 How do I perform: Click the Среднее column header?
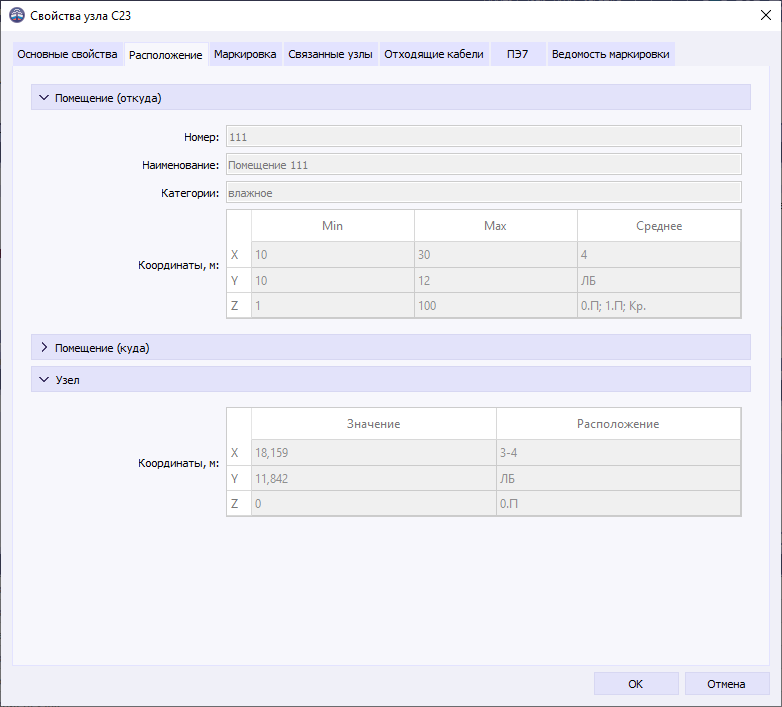[659, 226]
